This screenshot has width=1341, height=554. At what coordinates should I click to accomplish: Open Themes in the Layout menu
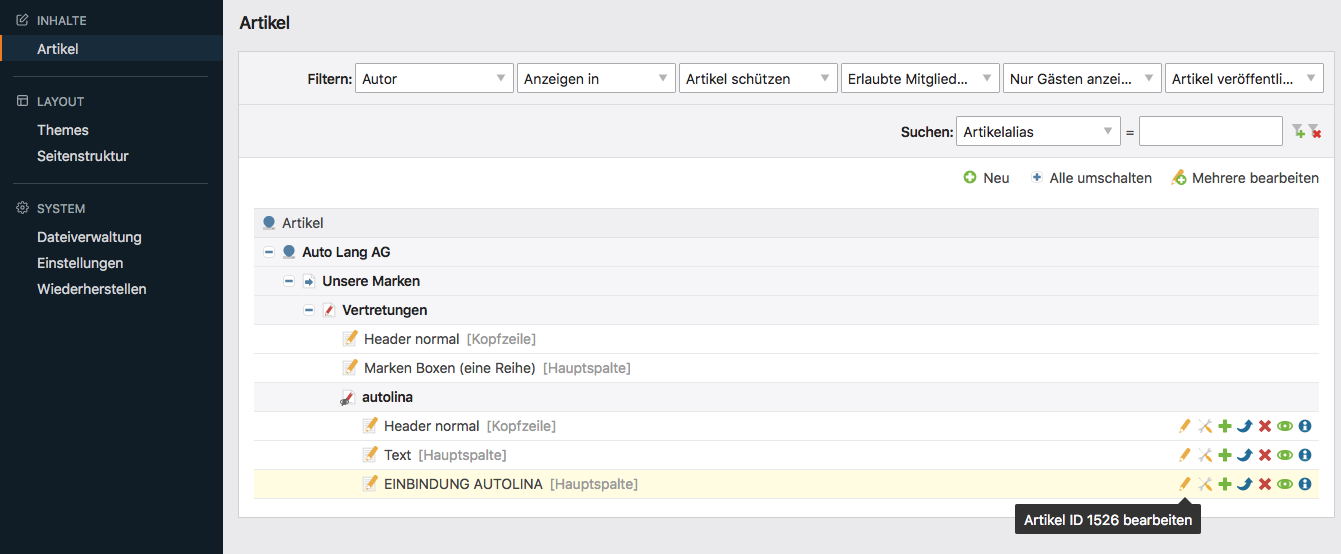coord(63,130)
